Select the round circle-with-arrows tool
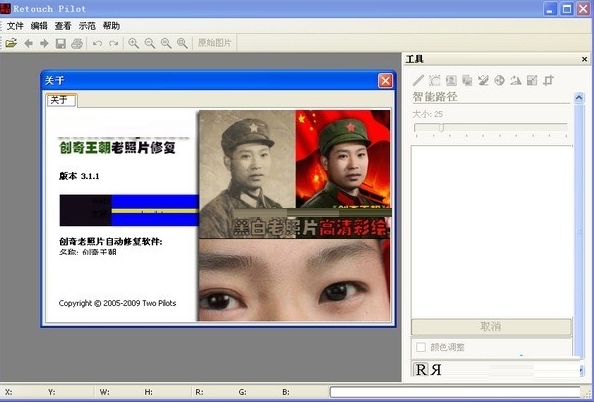The height and width of the screenshot is (403, 594). pyautogui.click(x=500, y=80)
